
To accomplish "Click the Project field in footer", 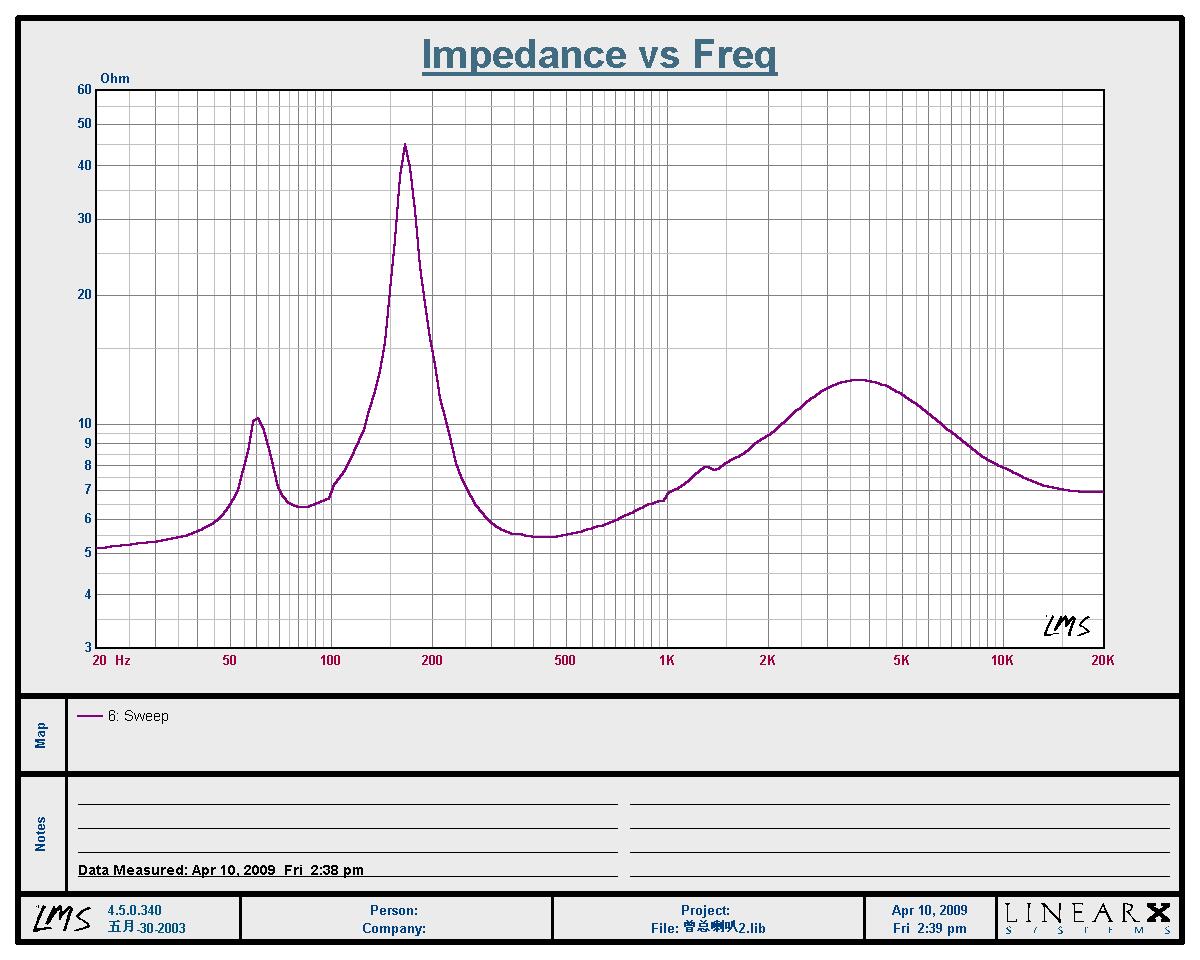I will (705, 910).
